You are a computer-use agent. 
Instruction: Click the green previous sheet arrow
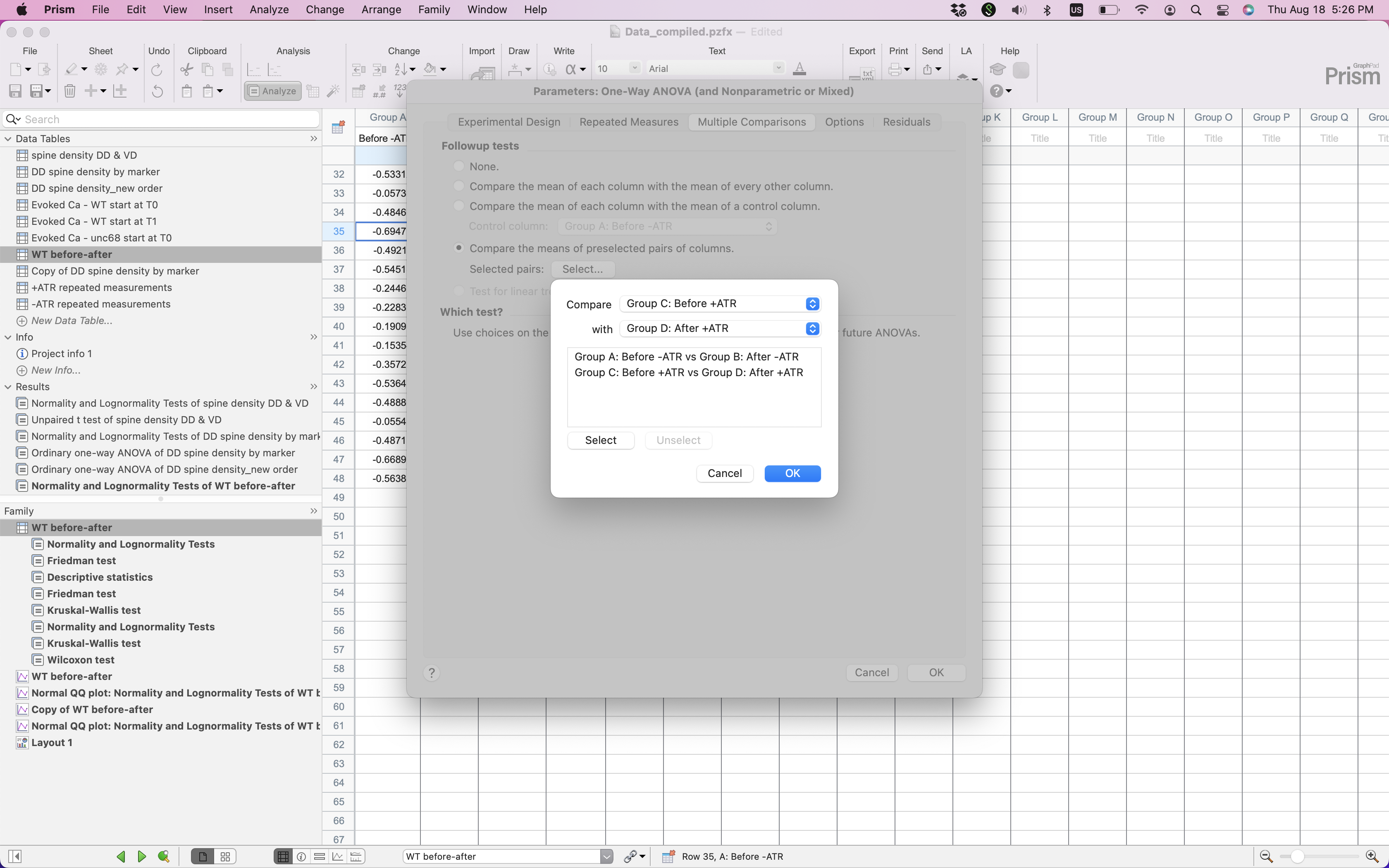[x=121, y=856]
